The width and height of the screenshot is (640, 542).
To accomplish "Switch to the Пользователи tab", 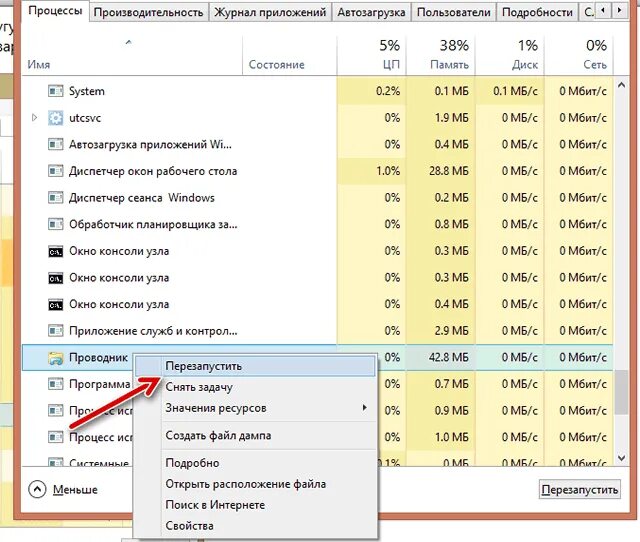I will [454, 12].
